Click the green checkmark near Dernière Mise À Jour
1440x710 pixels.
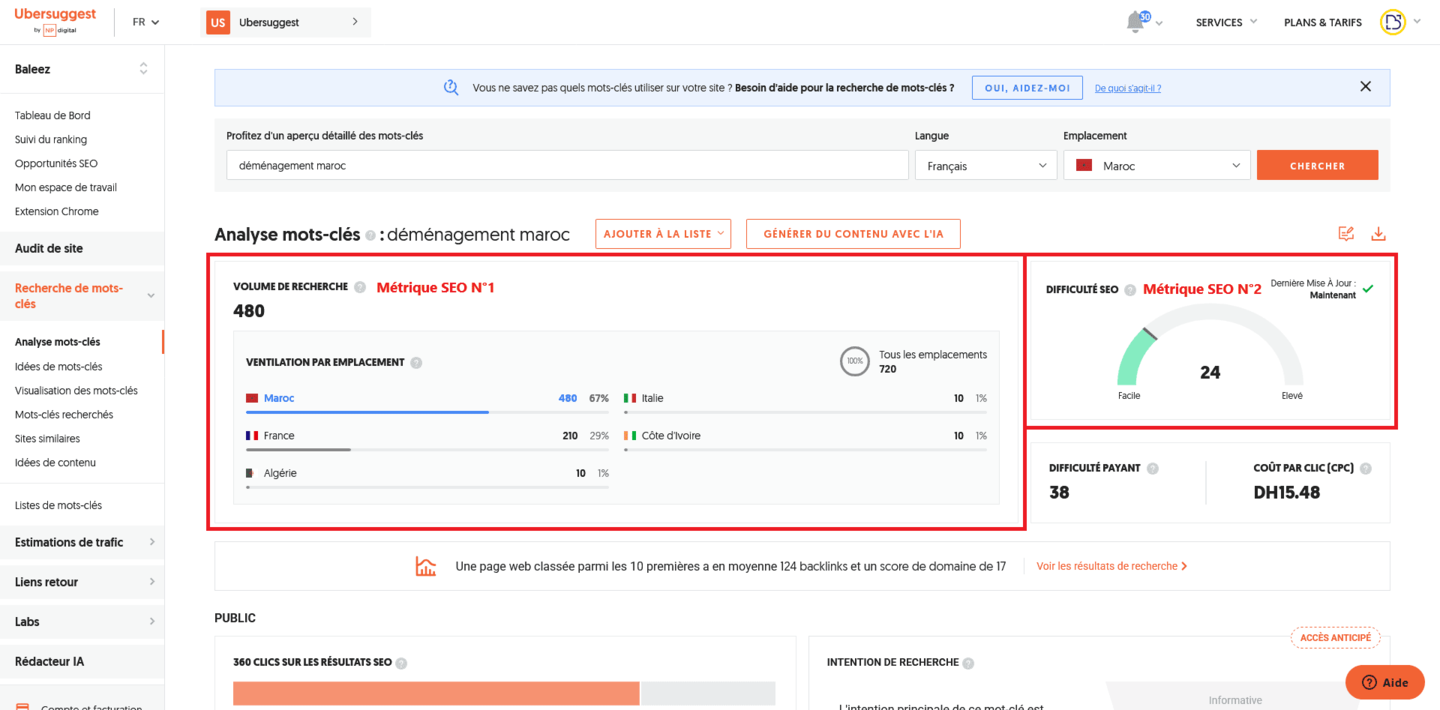1369,291
